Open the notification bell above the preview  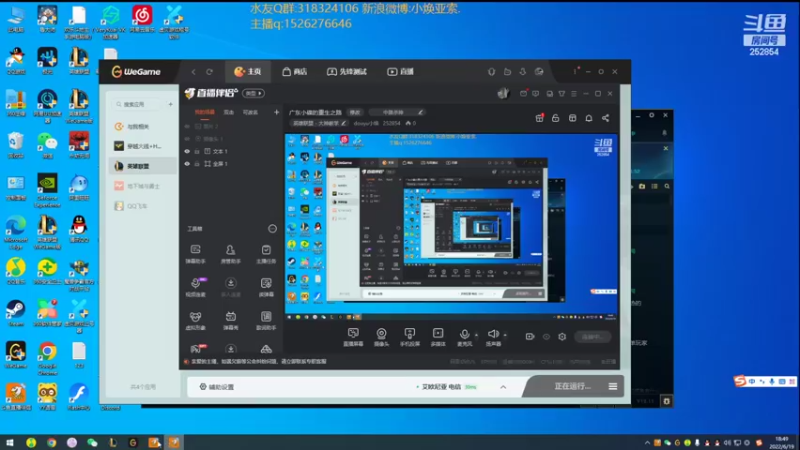click(x=589, y=118)
